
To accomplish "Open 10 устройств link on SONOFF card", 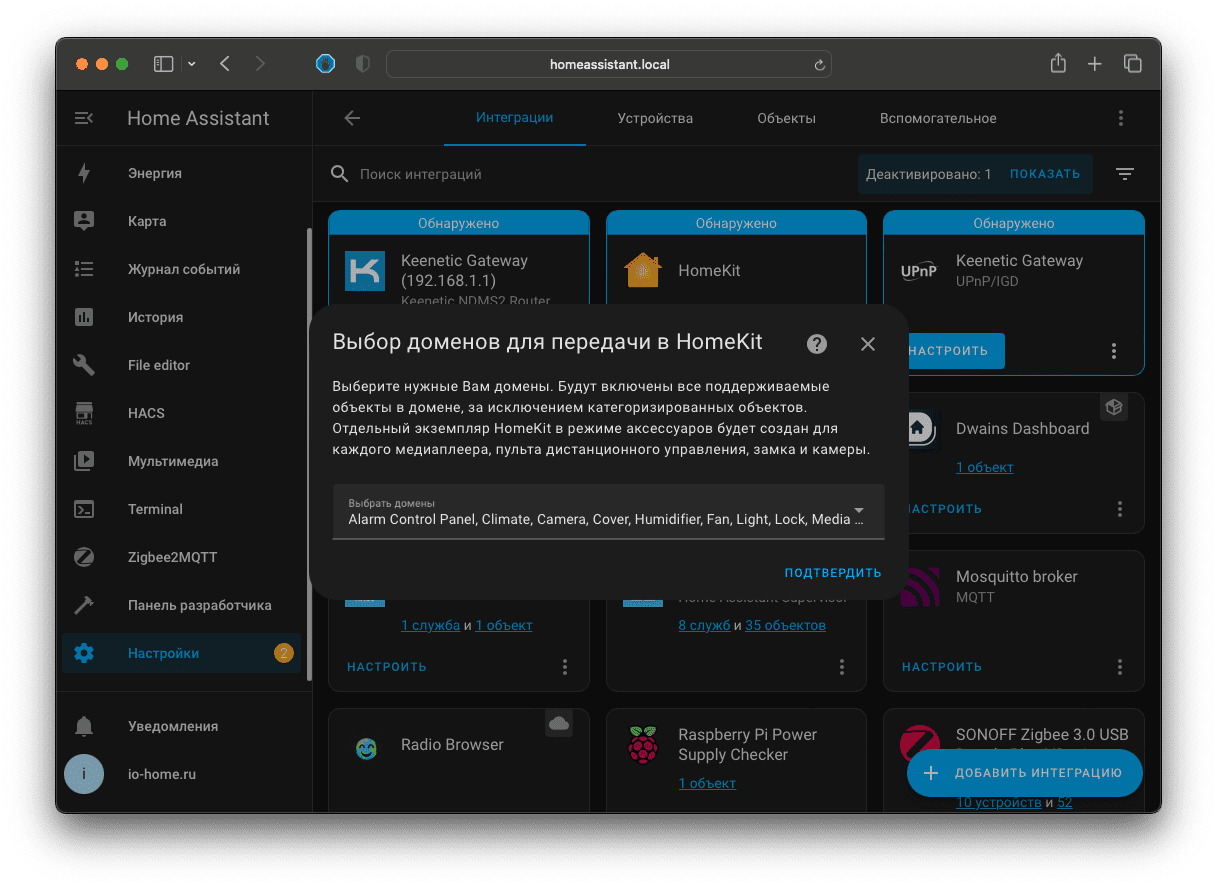I will (x=999, y=802).
